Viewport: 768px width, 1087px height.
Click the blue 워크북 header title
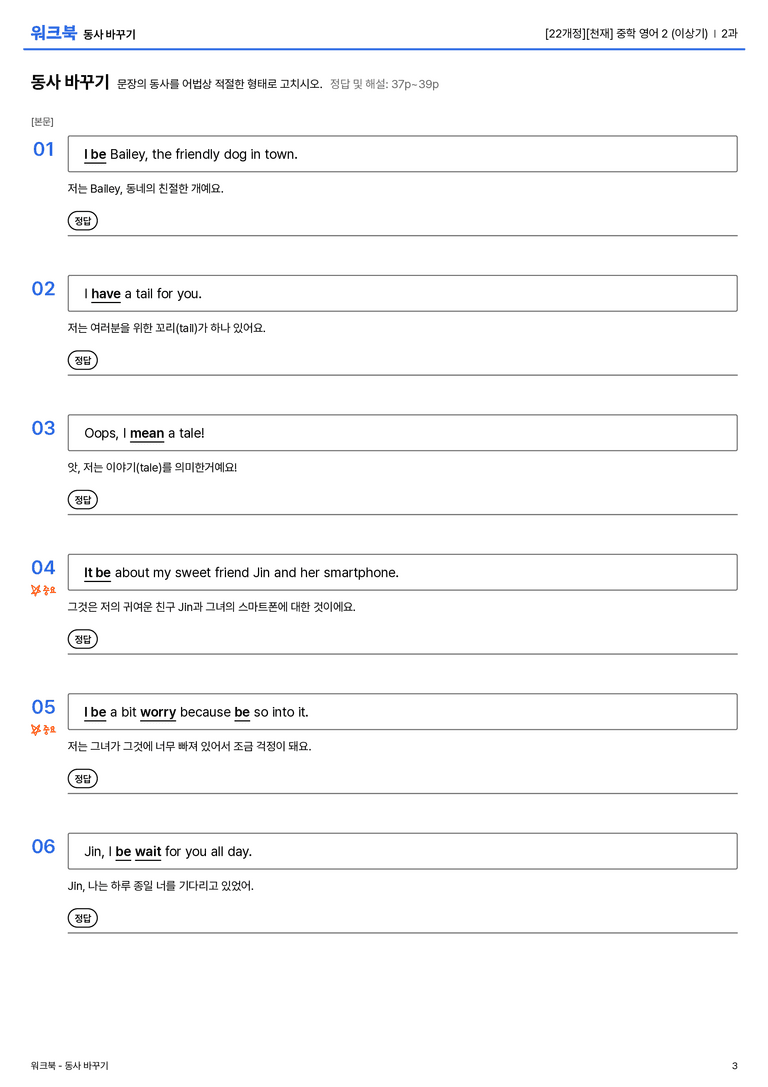53,33
